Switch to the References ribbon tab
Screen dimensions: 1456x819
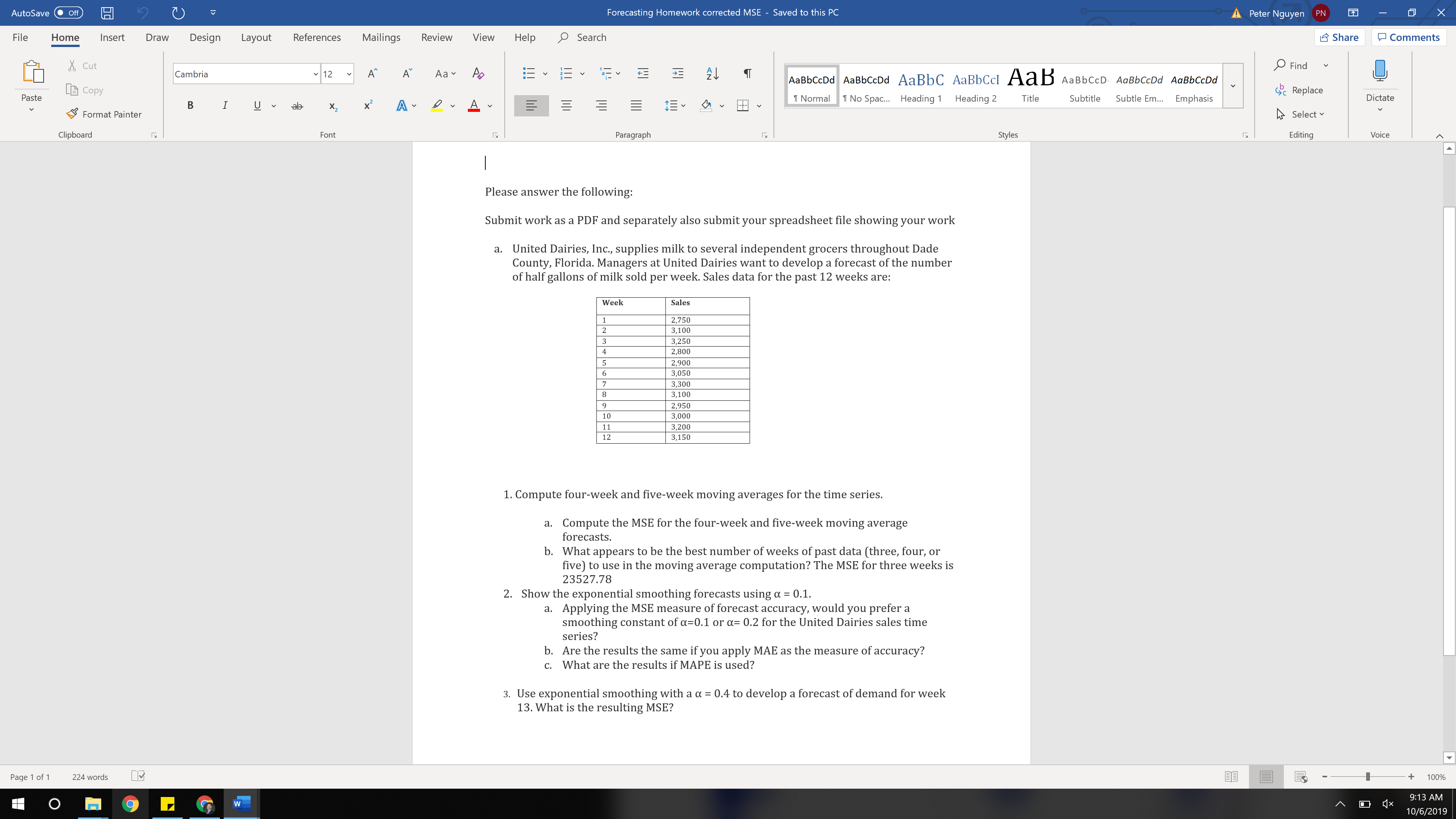tap(317, 37)
